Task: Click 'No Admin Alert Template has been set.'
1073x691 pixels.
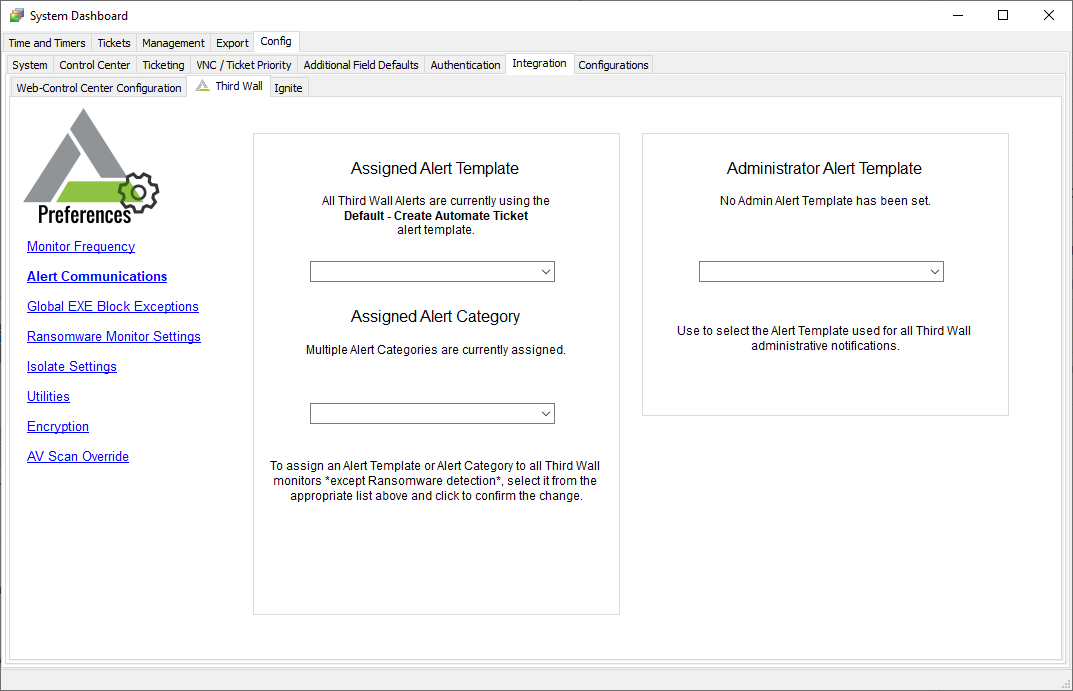Action: pos(825,200)
